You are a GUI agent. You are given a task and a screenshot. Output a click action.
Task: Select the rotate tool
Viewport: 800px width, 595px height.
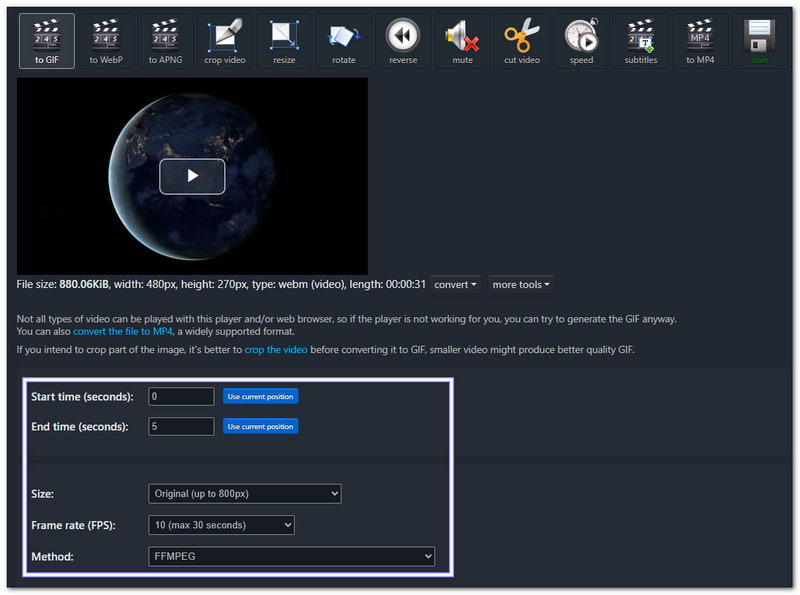343,40
